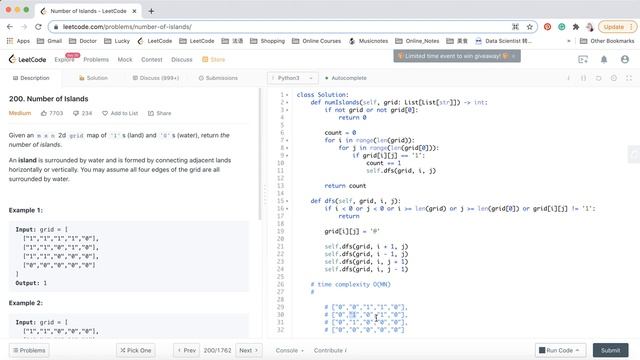Click the address bar keyboard shortcut icon
Viewport: 640px width, 360px height.
(516, 27)
